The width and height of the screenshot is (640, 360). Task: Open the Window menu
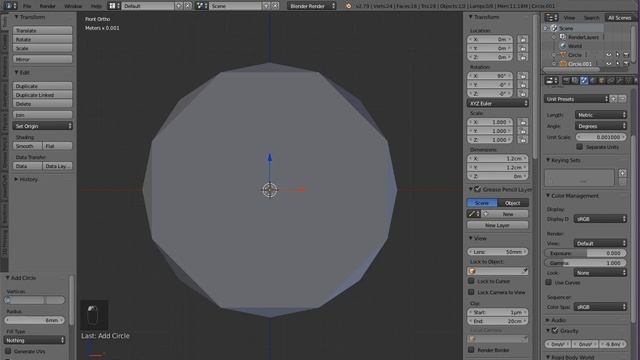click(73, 6)
